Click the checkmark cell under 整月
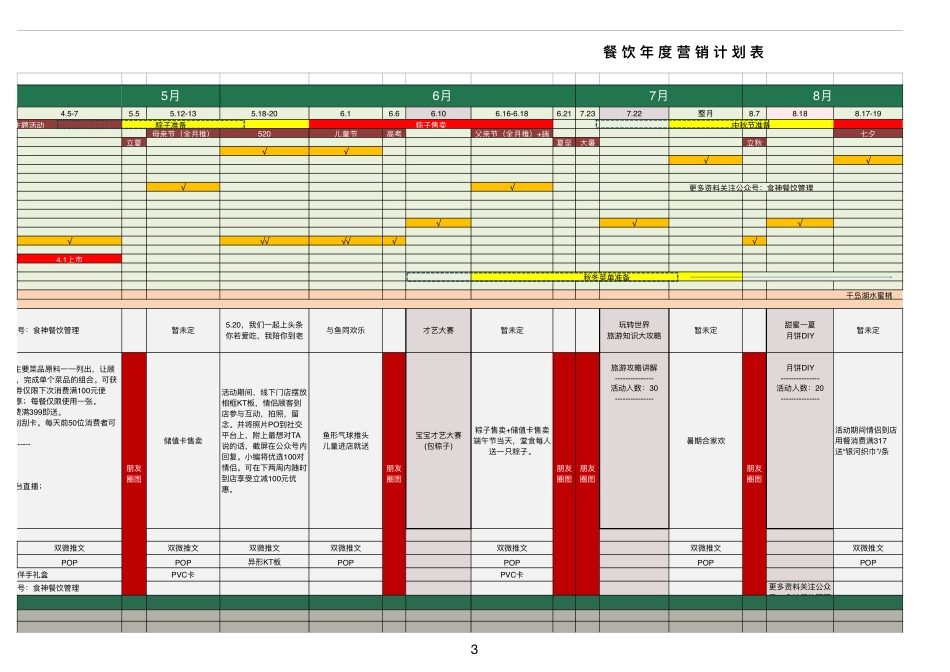950x672 pixels. coord(705,160)
